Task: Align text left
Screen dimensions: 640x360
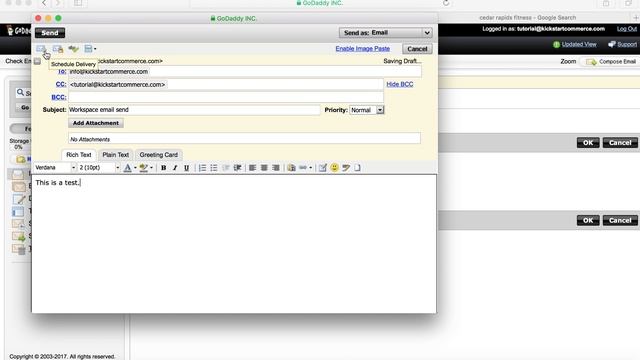Action: (x=252, y=168)
